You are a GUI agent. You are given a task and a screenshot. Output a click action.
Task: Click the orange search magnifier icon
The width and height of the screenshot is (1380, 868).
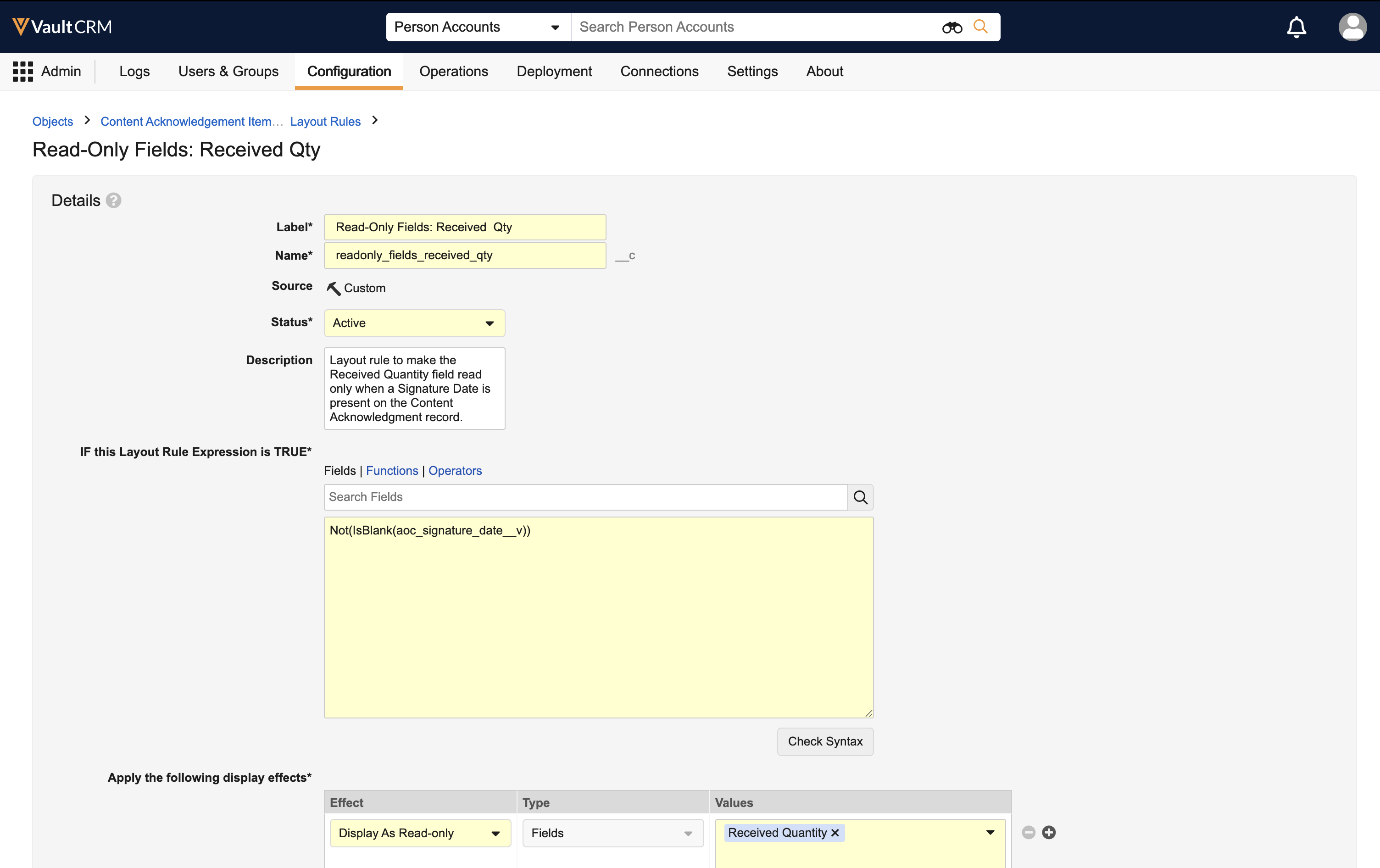980,27
